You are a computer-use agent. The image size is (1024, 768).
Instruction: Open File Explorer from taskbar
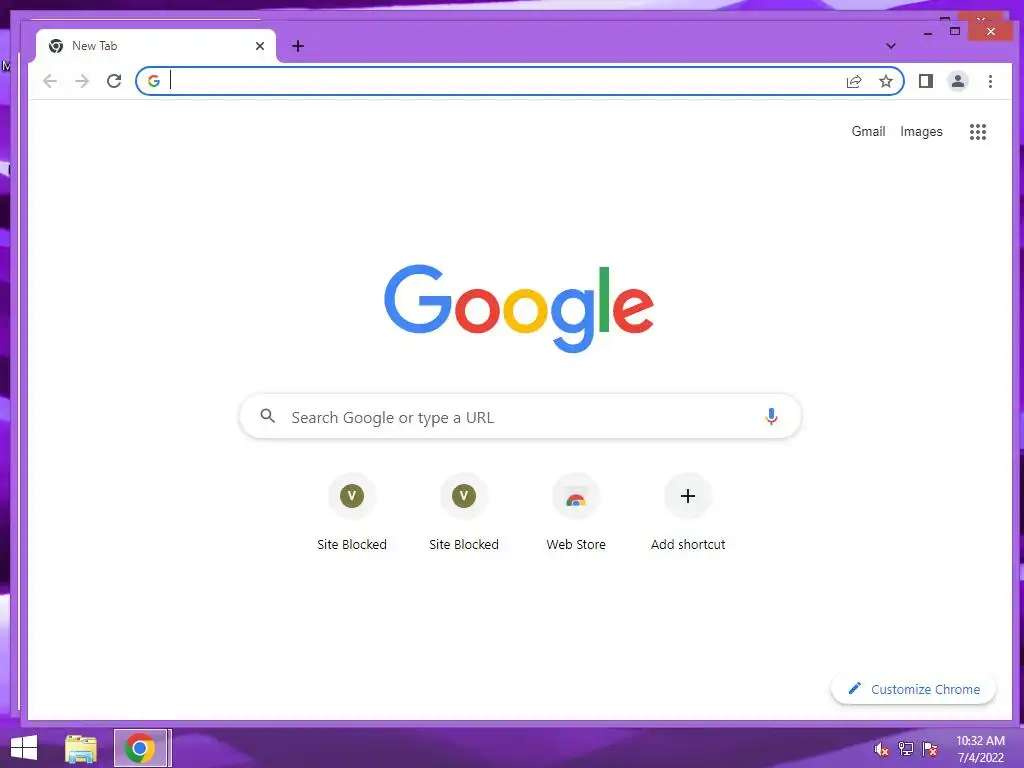tap(81, 748)
